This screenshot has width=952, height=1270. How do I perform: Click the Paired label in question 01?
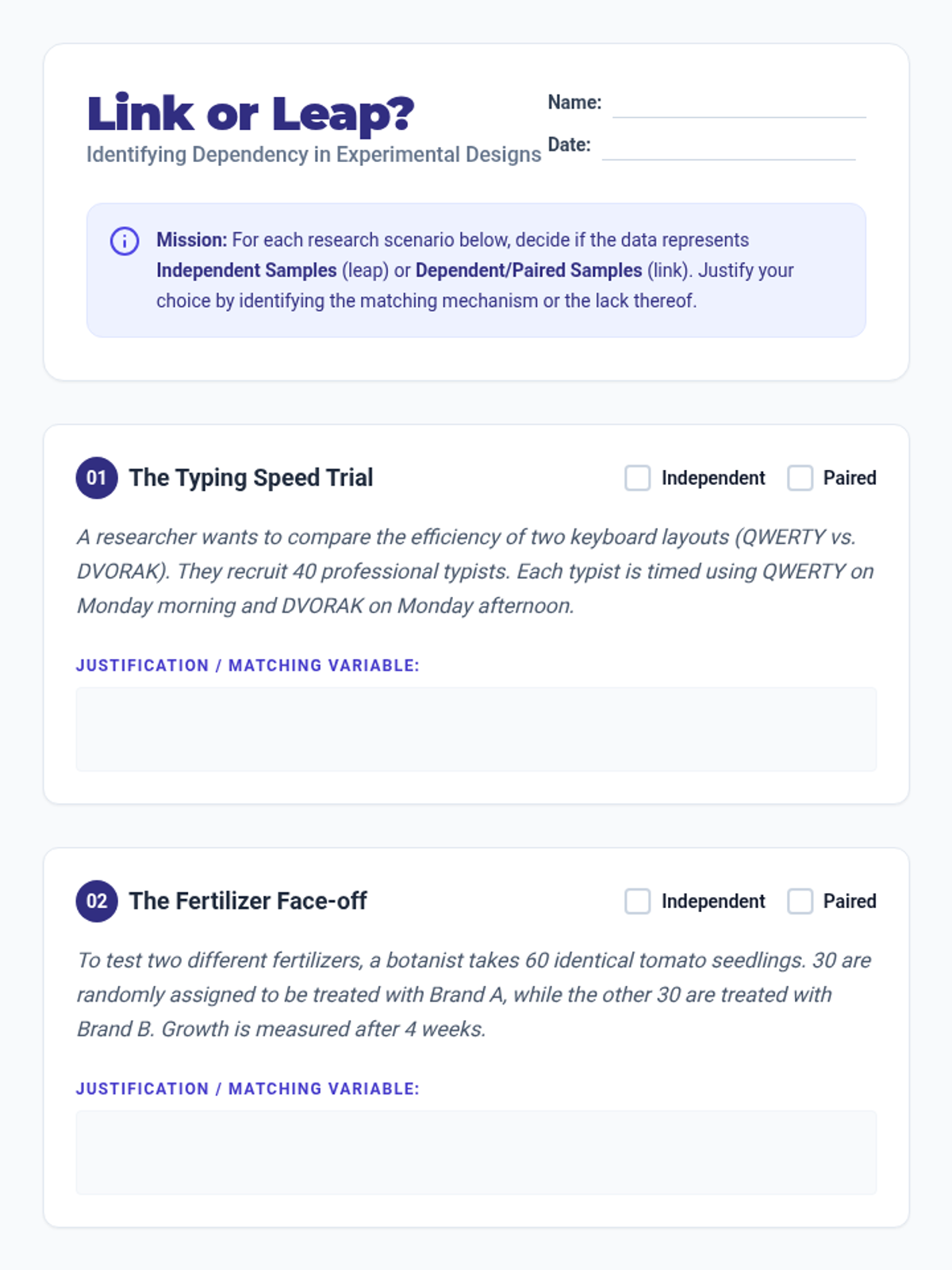tap(850, 478)
